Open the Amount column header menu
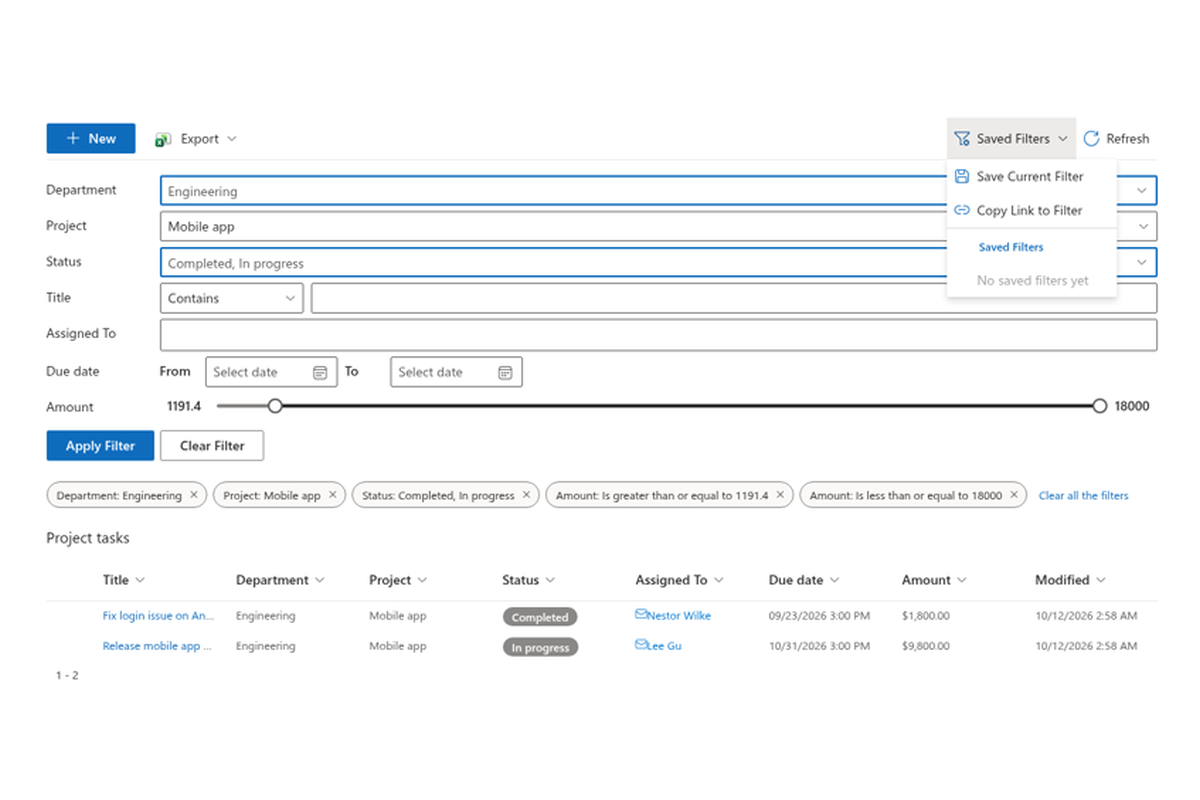 (934, 580)
